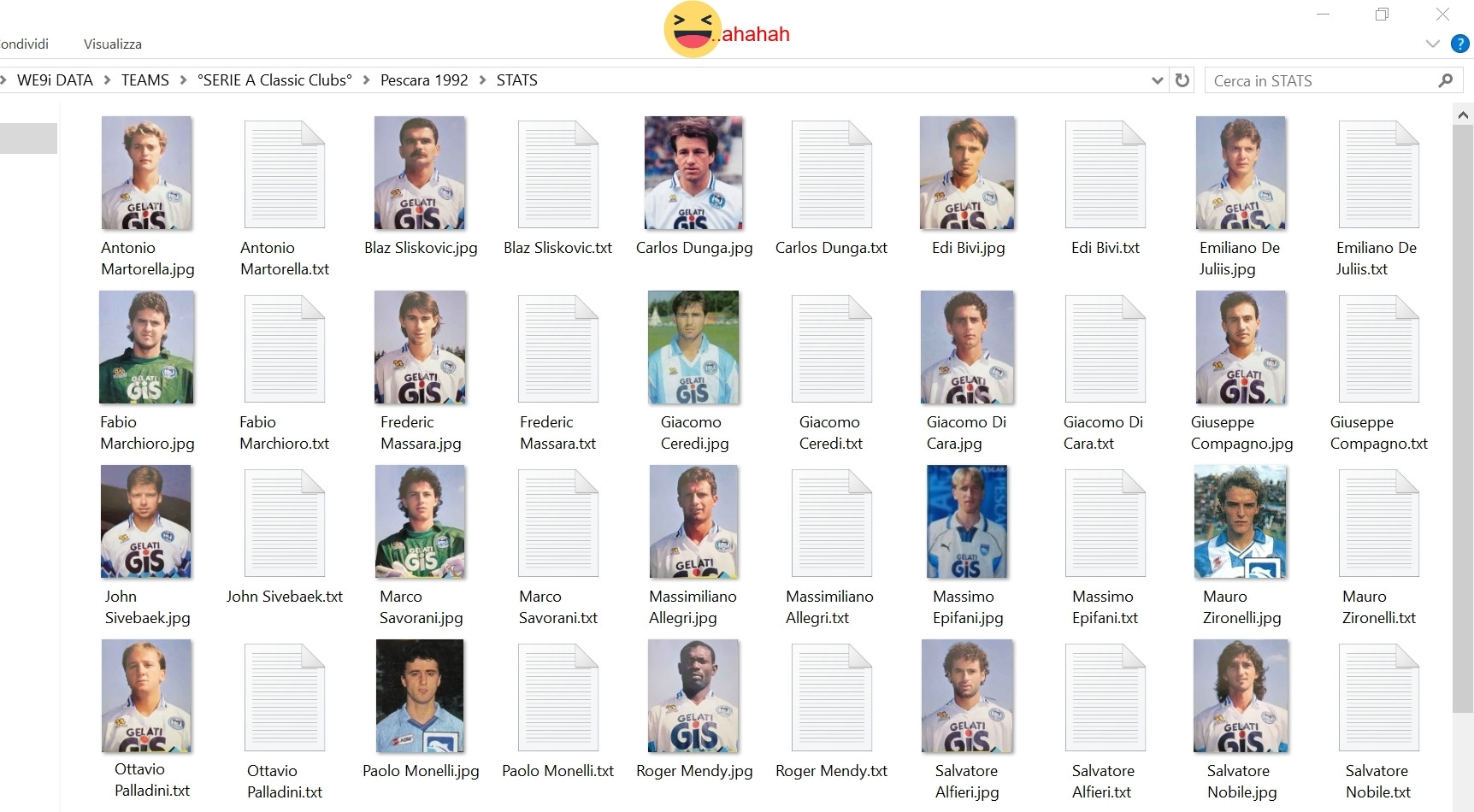Go to the WE9i DATA breadcrumb folder
The image size is (1474, 812).
click(55, 80)
